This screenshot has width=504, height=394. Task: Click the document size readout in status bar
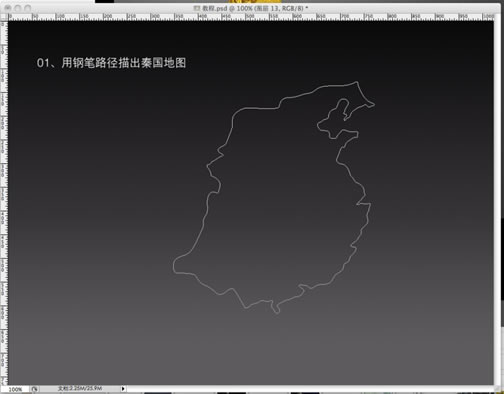[x=80, y=388]
